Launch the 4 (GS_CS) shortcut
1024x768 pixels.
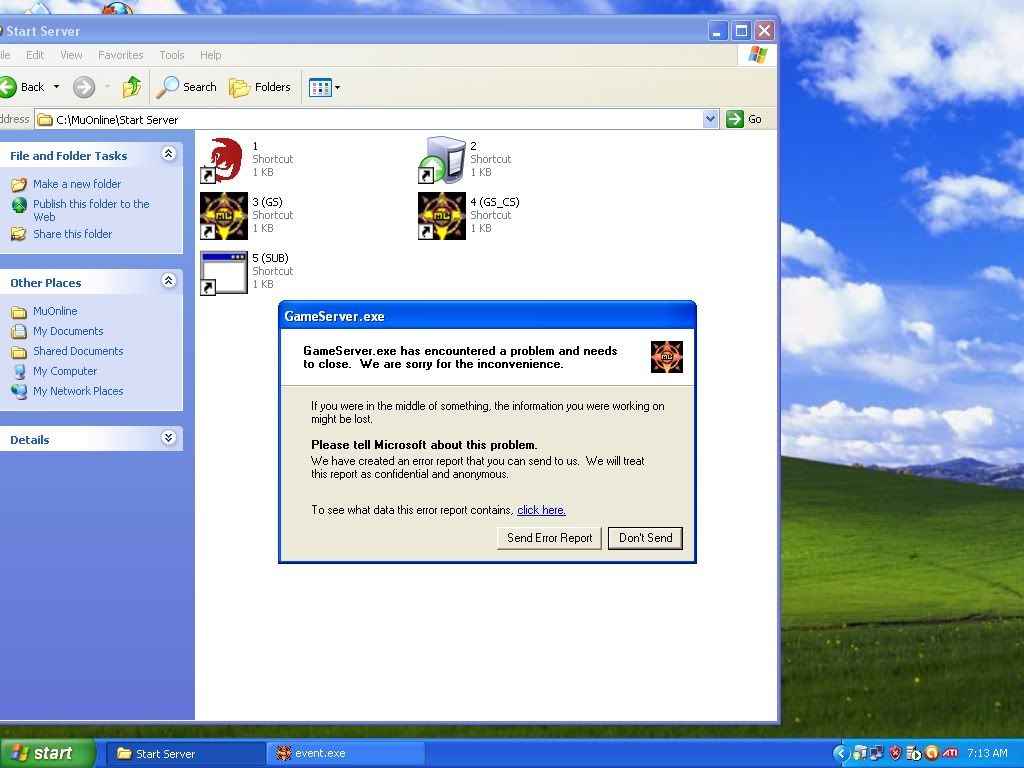(x=442, y=216)
